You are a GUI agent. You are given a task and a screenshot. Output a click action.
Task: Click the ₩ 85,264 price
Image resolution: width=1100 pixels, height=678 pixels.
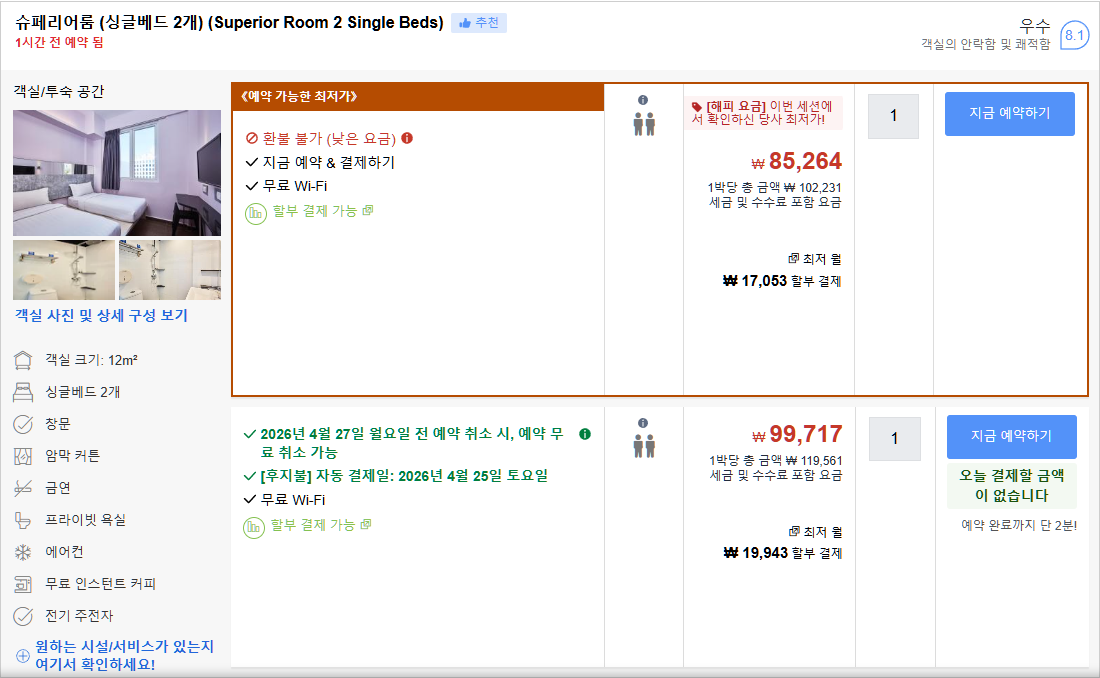pyautogui.click(x=796, y=161)
